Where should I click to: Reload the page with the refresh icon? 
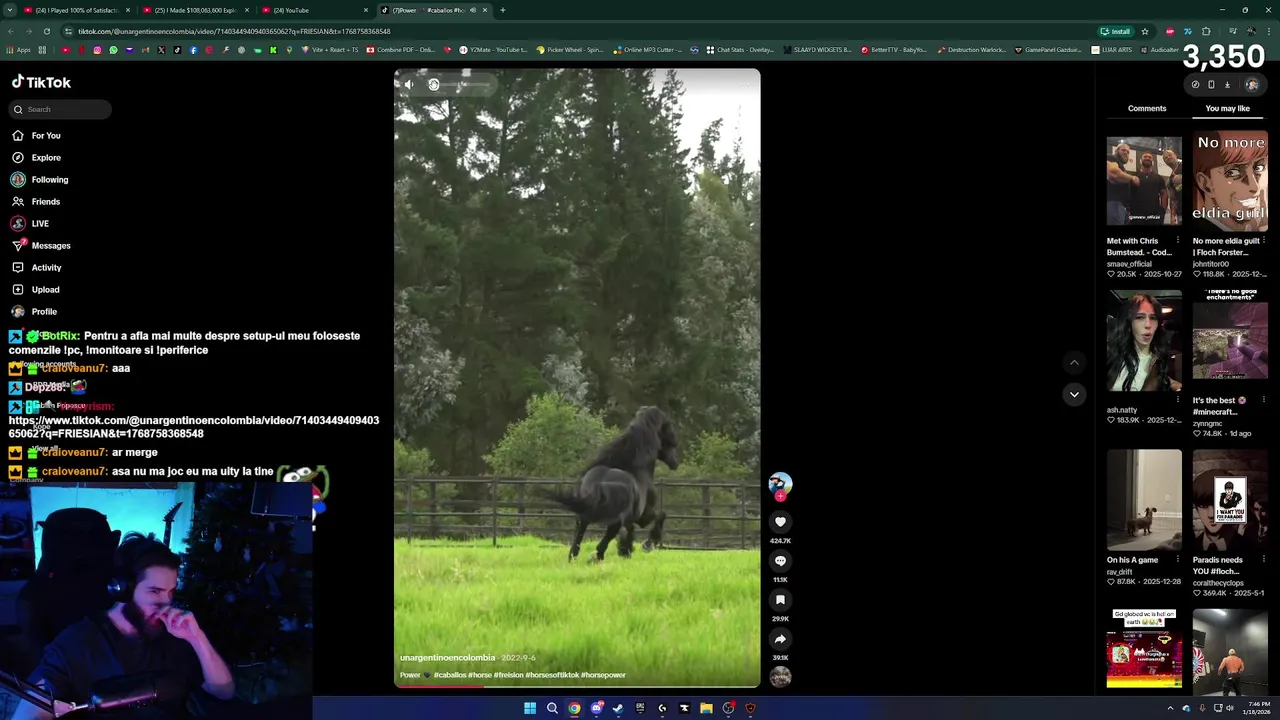[x=46, y=31]
